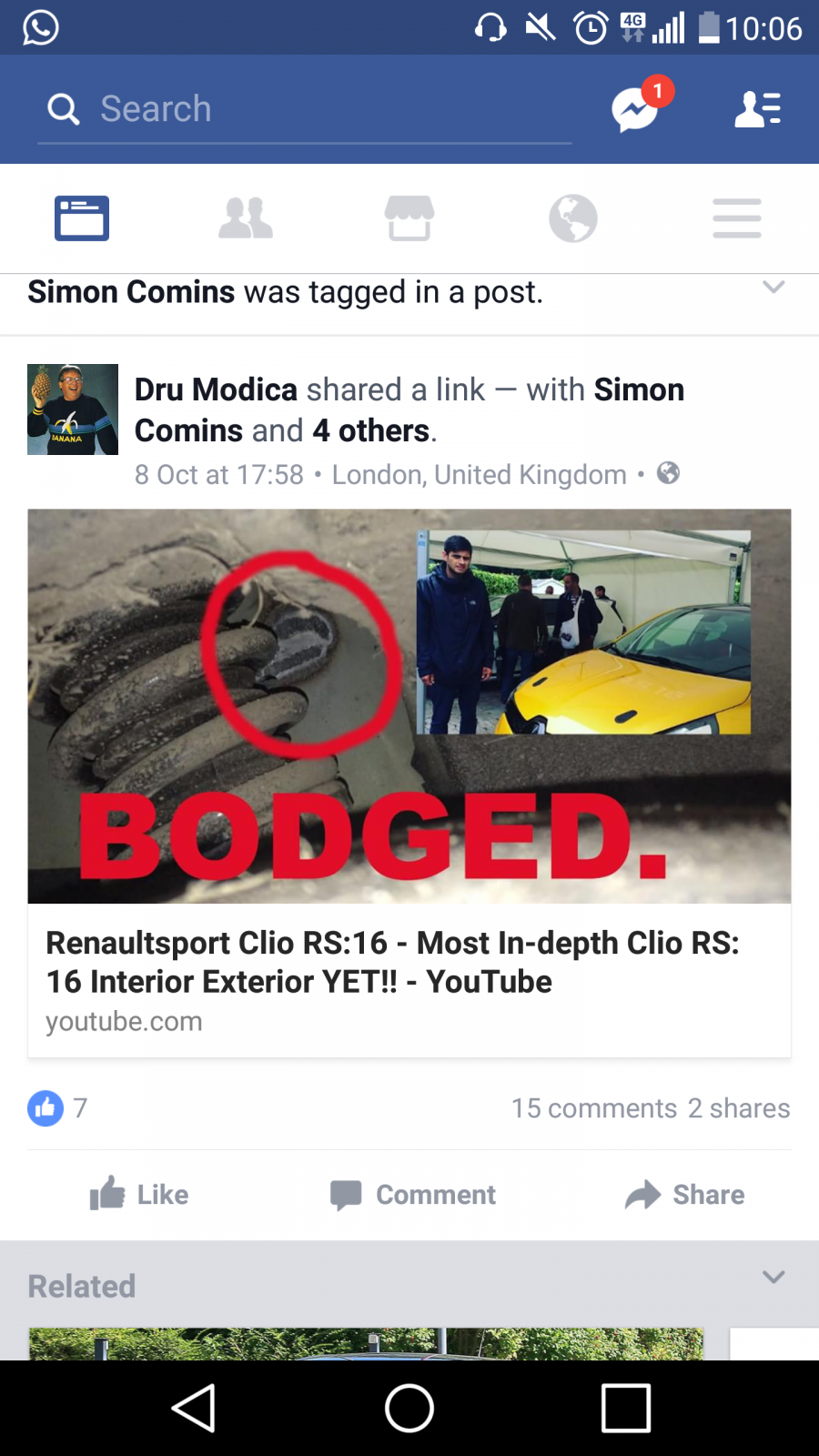Open the hamburger menu tab
819x1456 pixels.
737,218
